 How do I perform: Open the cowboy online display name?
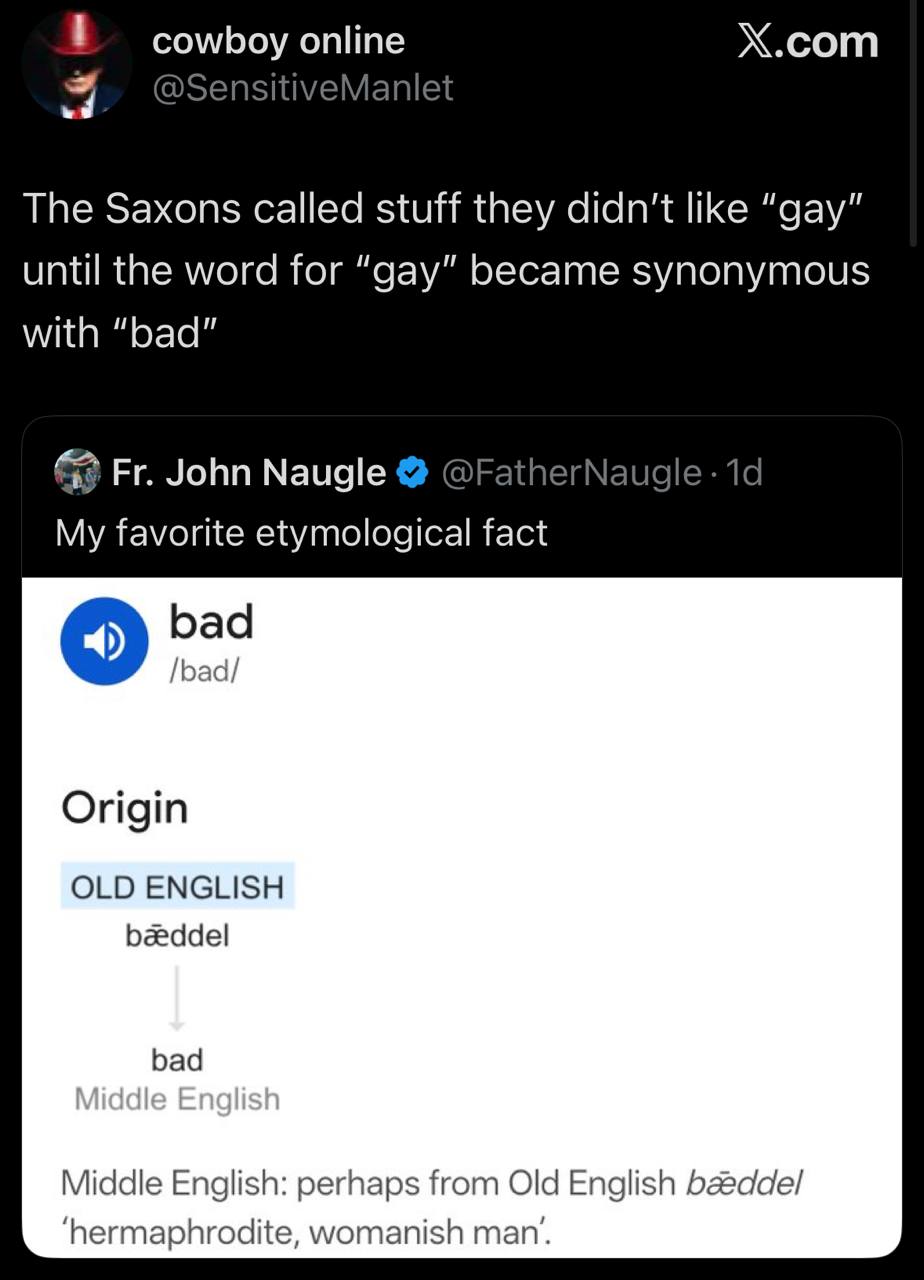(x=278, y=41)
